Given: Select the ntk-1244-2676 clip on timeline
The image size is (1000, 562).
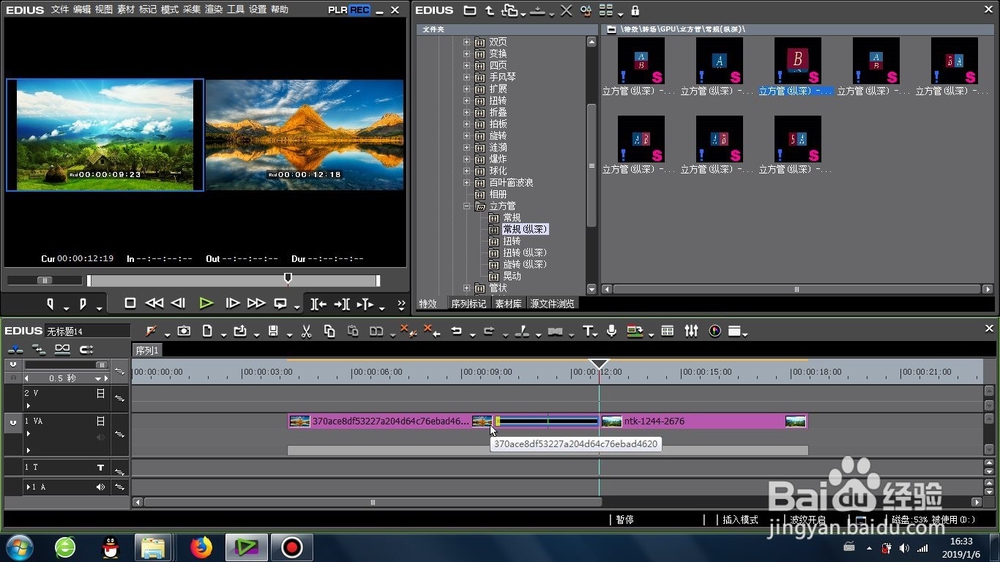Looking at the screenshot, I should click(x=704, y=421).
